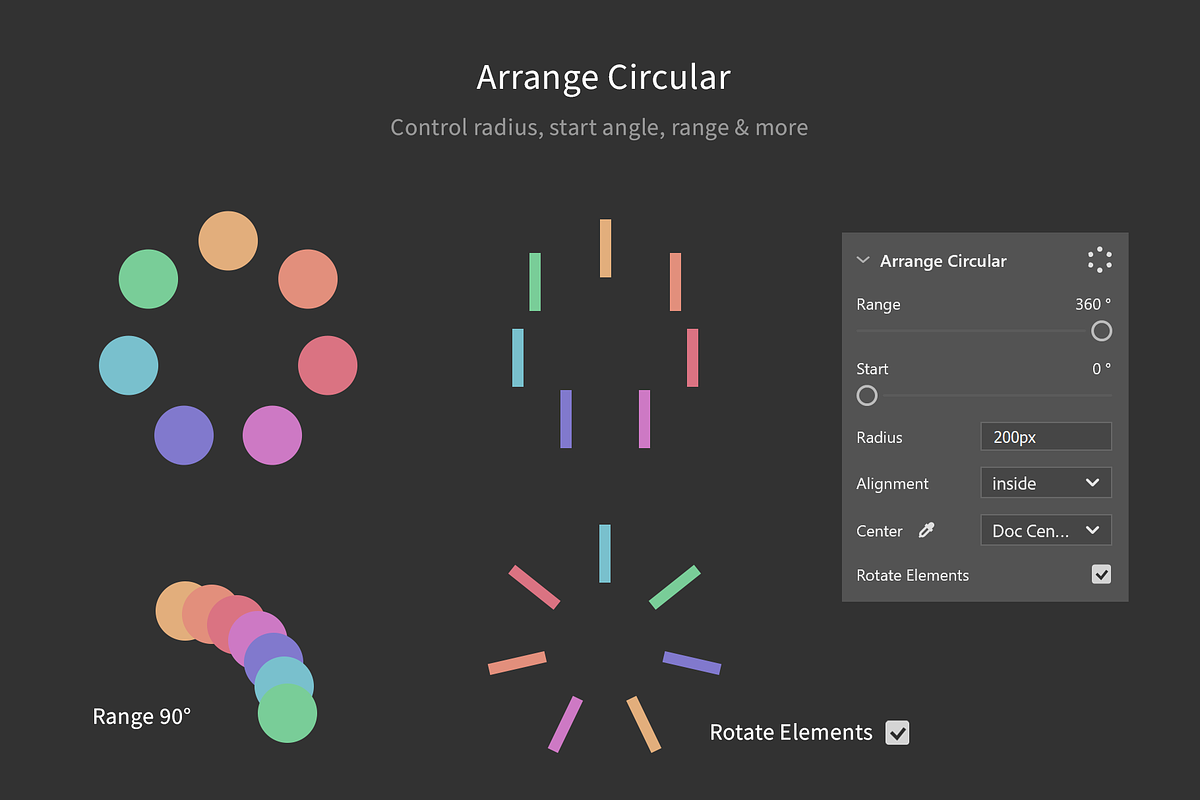1200x800 pixels.
Task: Click the Range slider handle
Action: (x=1101, y=331)
